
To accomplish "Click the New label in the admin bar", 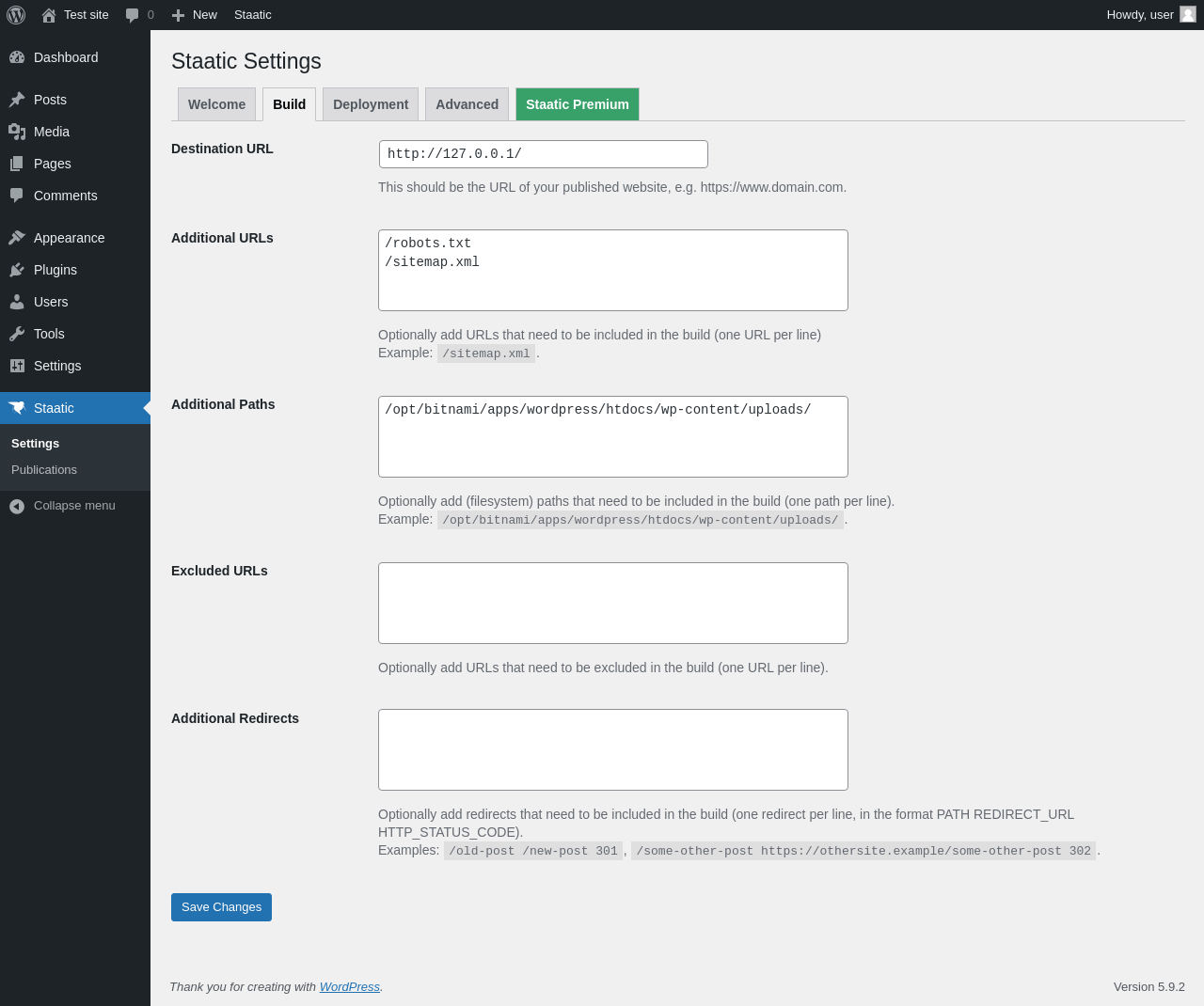I will coord(204,15).
